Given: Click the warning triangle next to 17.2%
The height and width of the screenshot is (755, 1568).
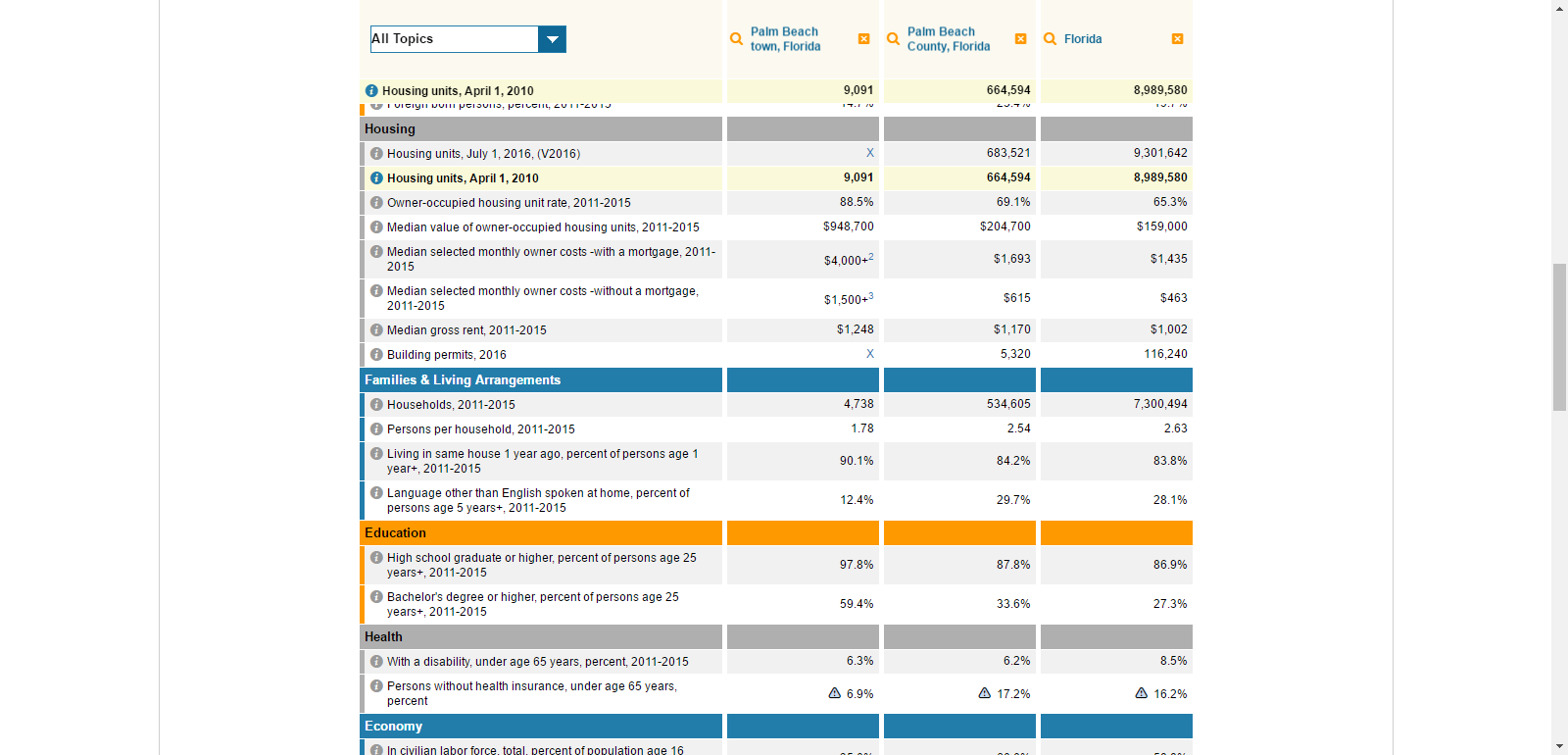Looking at the screenshot, I should click(x=985, y=693).
